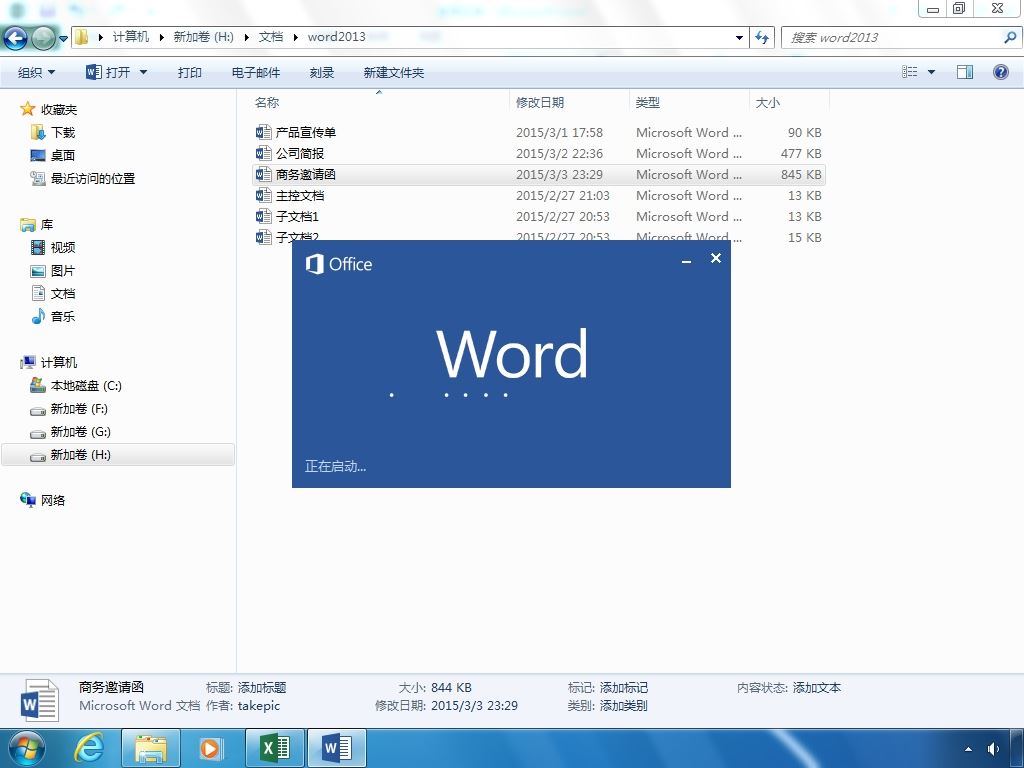
Task: Click the 主控文档 file name
Action: pyautogui.click(x=300, y=195)
